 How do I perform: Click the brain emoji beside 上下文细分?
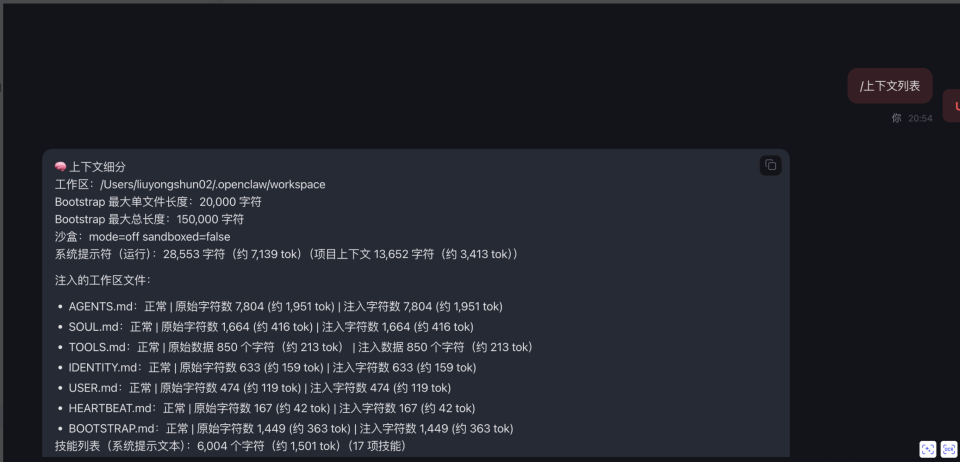tap(60, 166)
